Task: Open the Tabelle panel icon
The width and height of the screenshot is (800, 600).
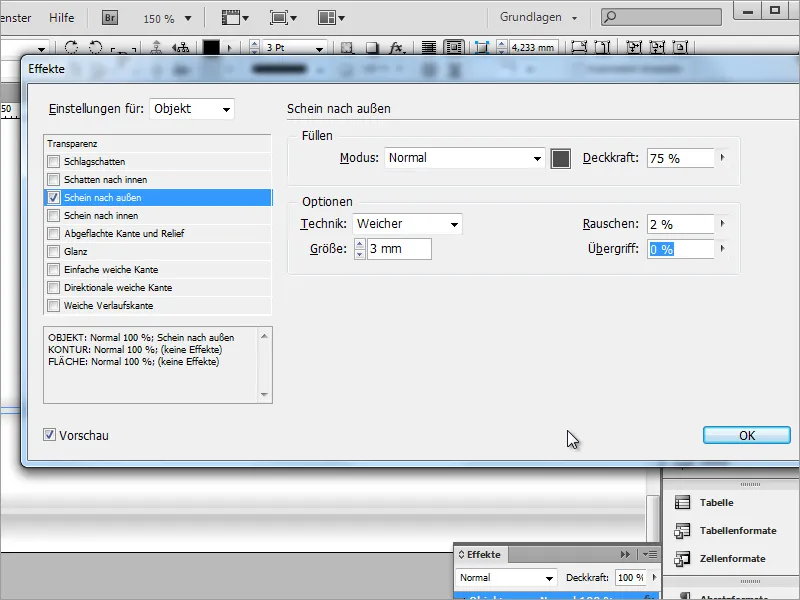Action: tap(682, 503)
